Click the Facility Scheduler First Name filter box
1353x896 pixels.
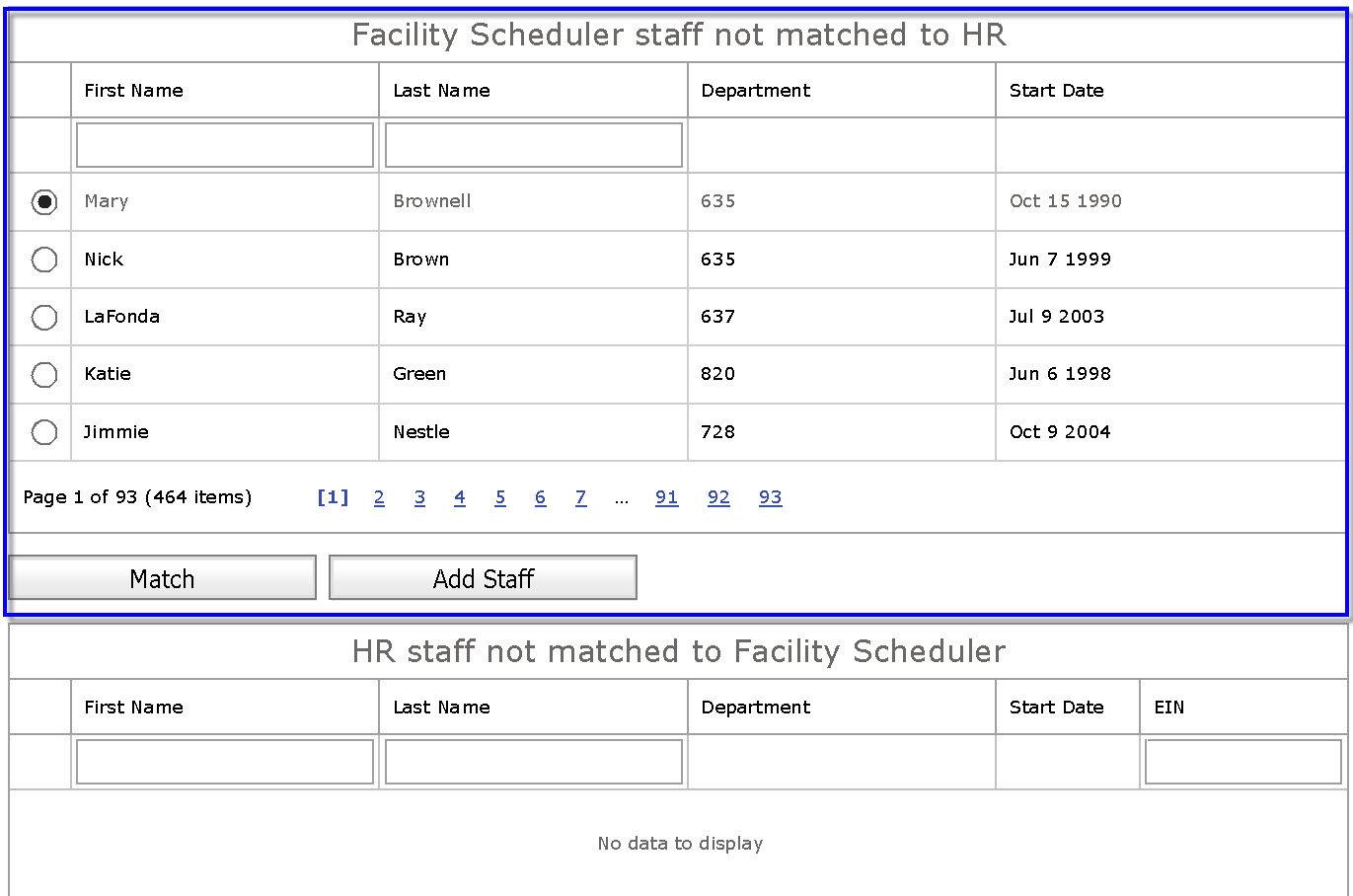pos(225,145)
